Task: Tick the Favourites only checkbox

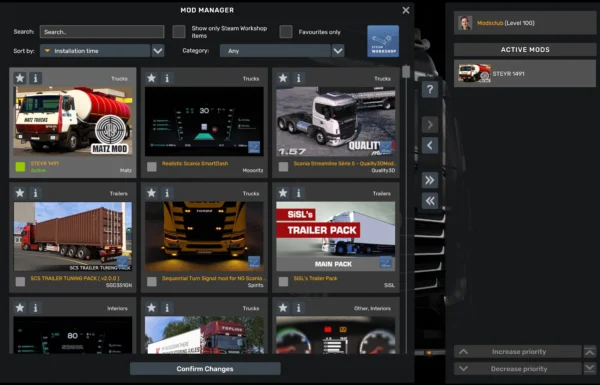Action: click(x=286, y=32)
